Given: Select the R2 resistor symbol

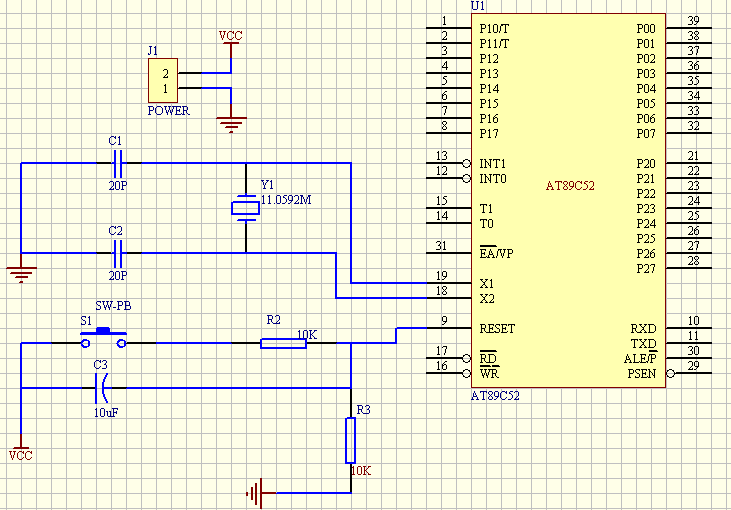Looking at the screenshot, I should tap(283, 344).
